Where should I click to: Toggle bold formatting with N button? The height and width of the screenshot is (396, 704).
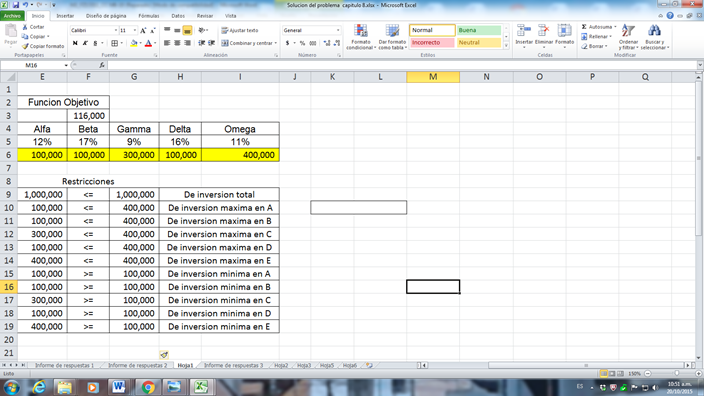(x=75, y=43)
